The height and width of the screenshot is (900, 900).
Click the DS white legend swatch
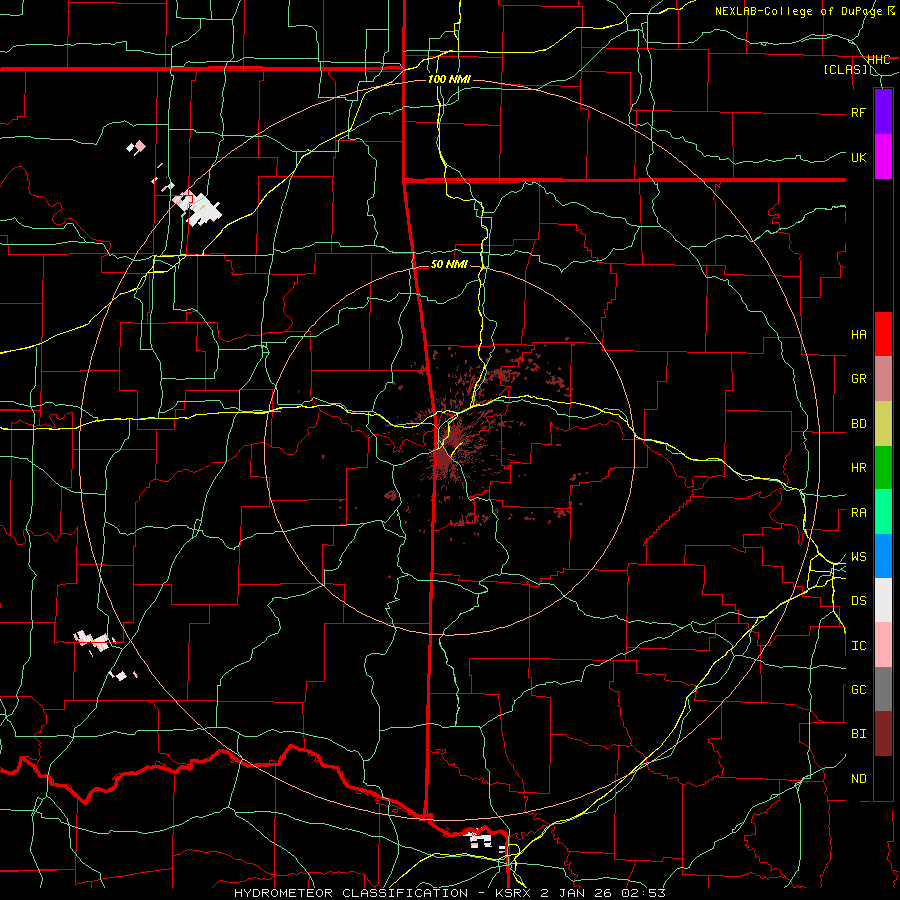pyautogui.click(x=883, y=600)
